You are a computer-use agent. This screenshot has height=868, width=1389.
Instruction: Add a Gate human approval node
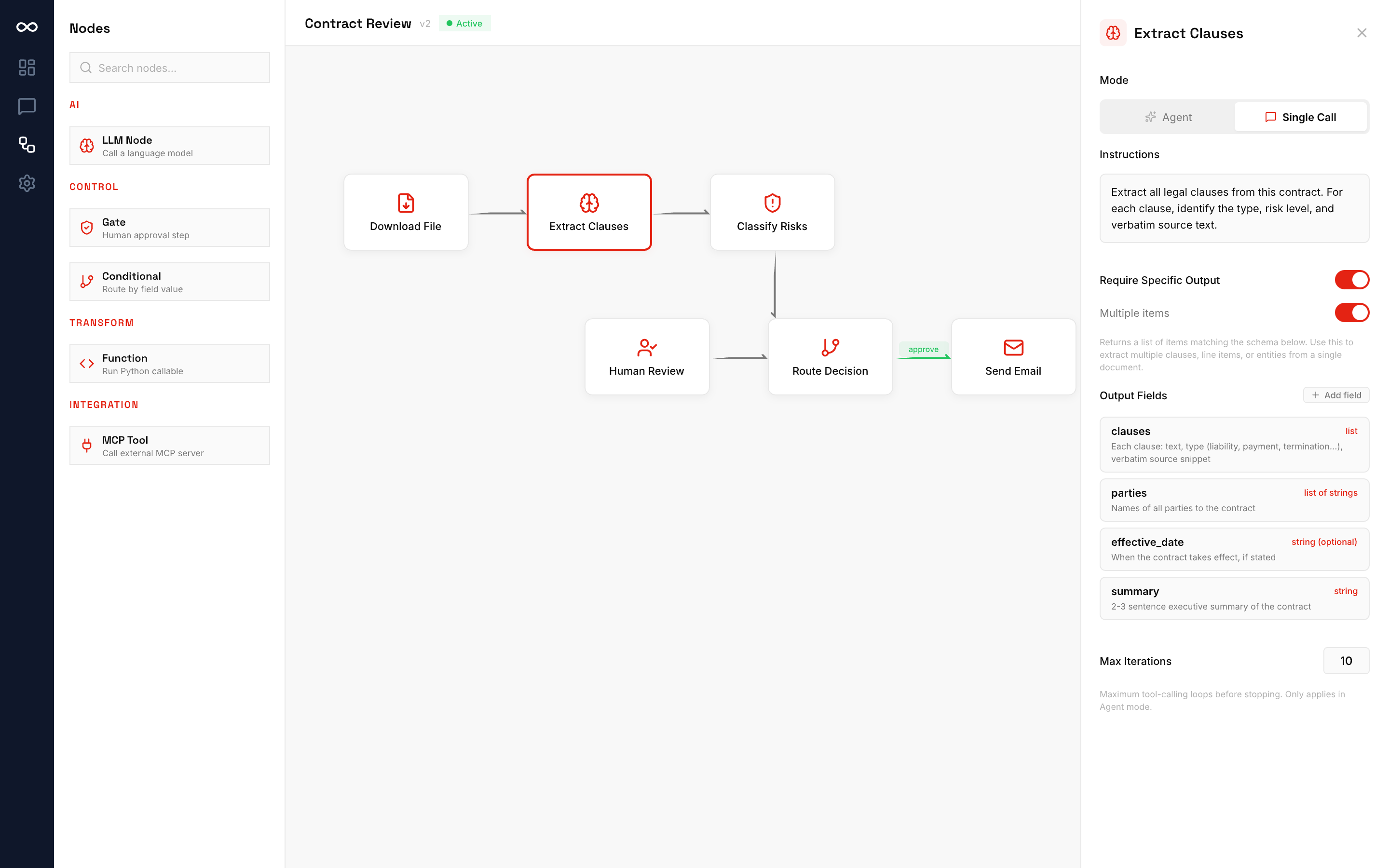tap(169, 227)
